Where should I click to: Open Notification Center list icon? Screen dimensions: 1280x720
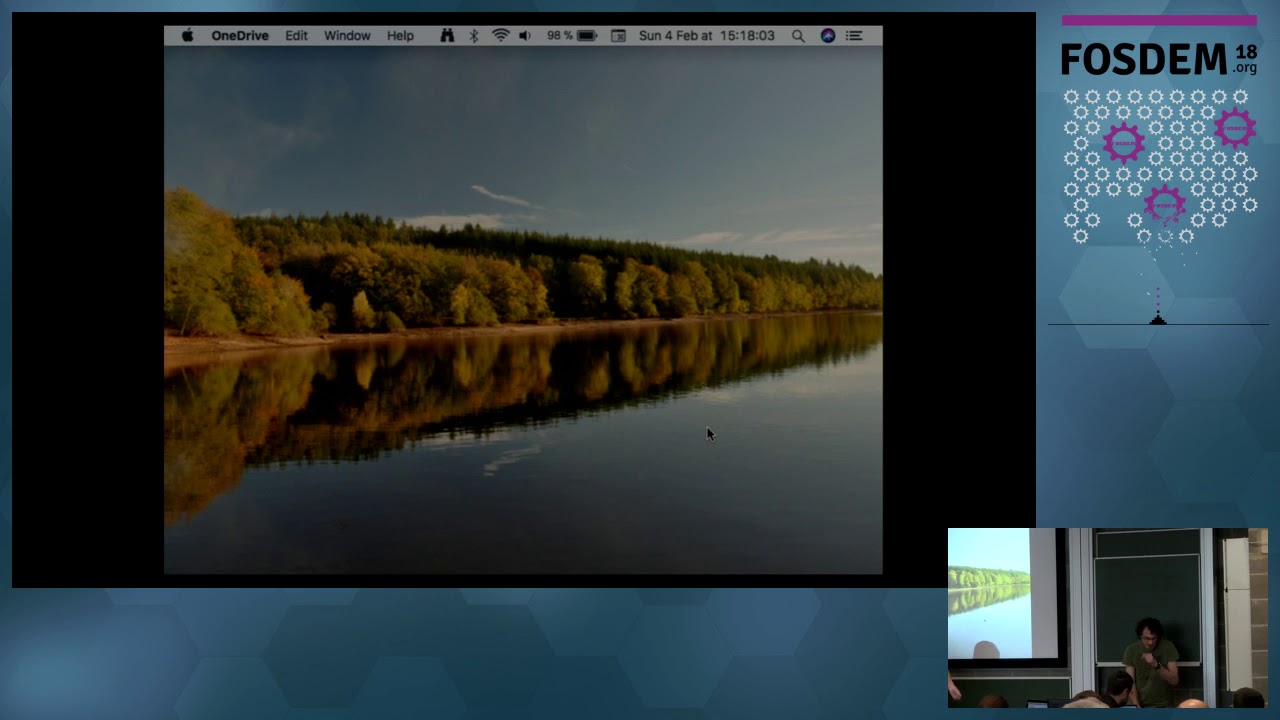pos(854,35)
